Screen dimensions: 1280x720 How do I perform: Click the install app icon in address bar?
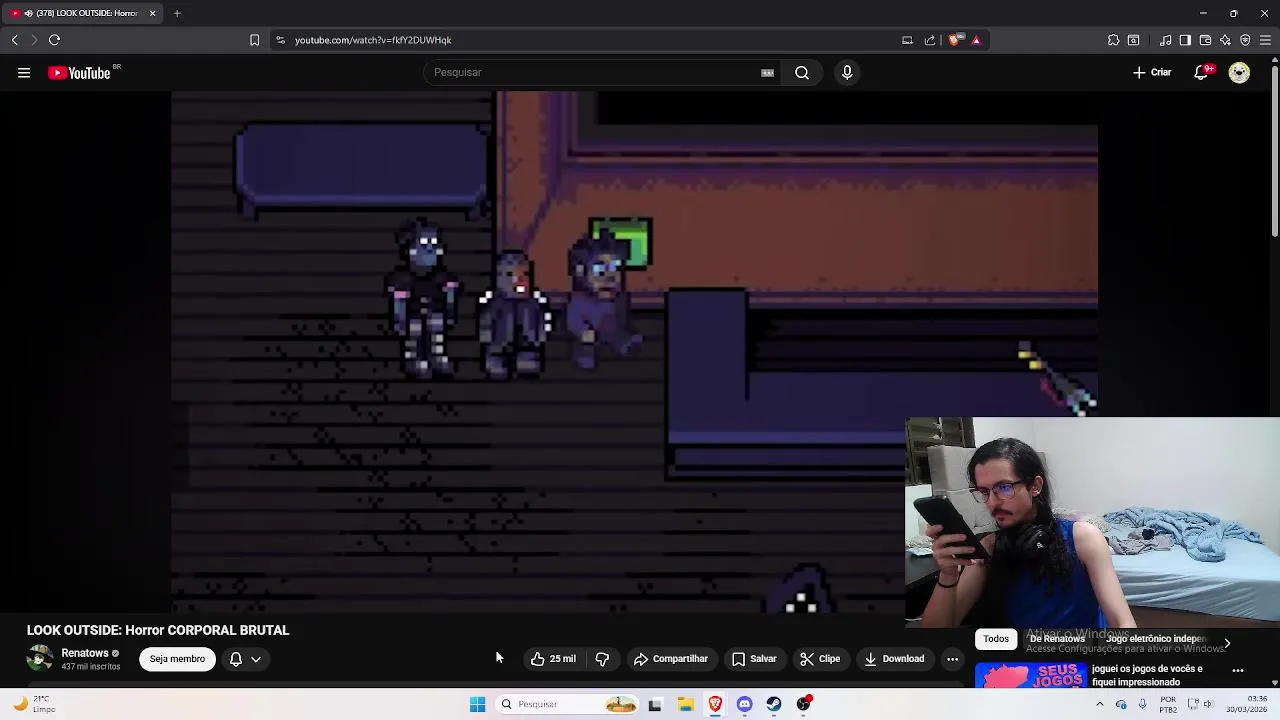[x=907, y=40]
